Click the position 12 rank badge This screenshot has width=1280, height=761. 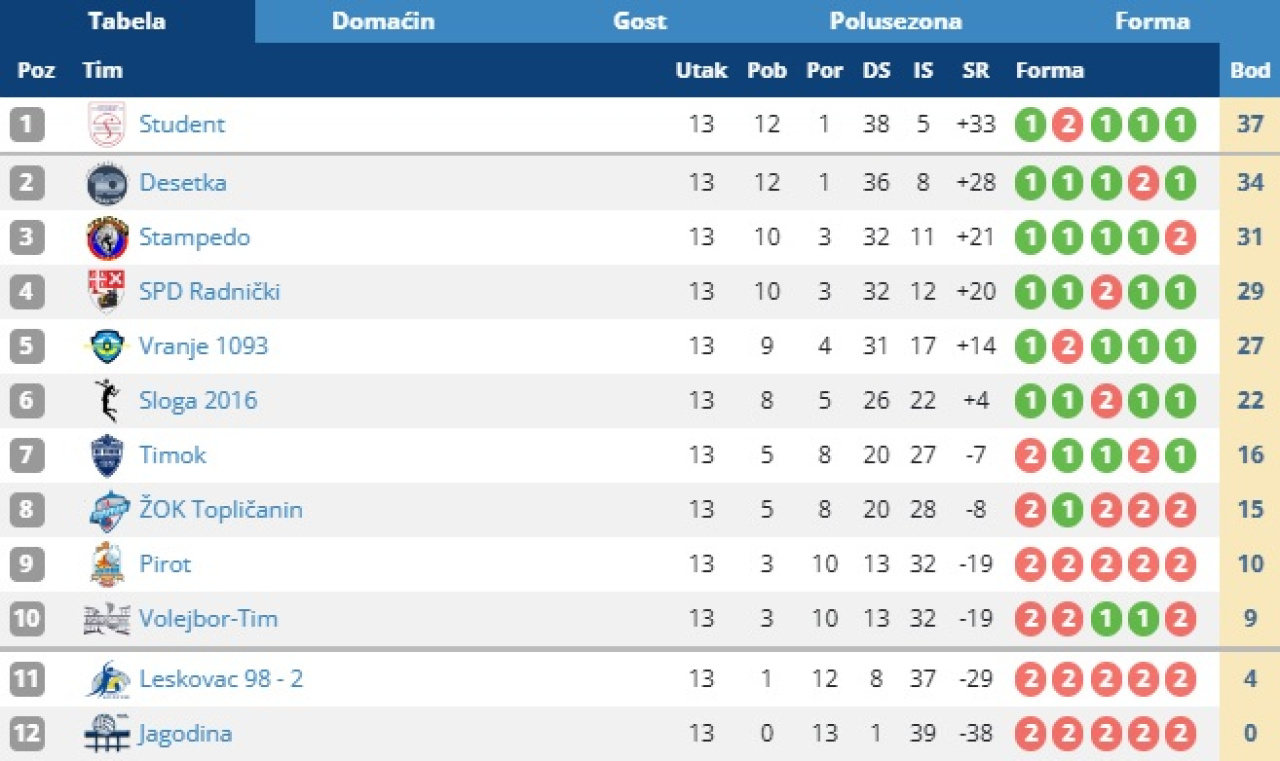[x=28, y=734]
